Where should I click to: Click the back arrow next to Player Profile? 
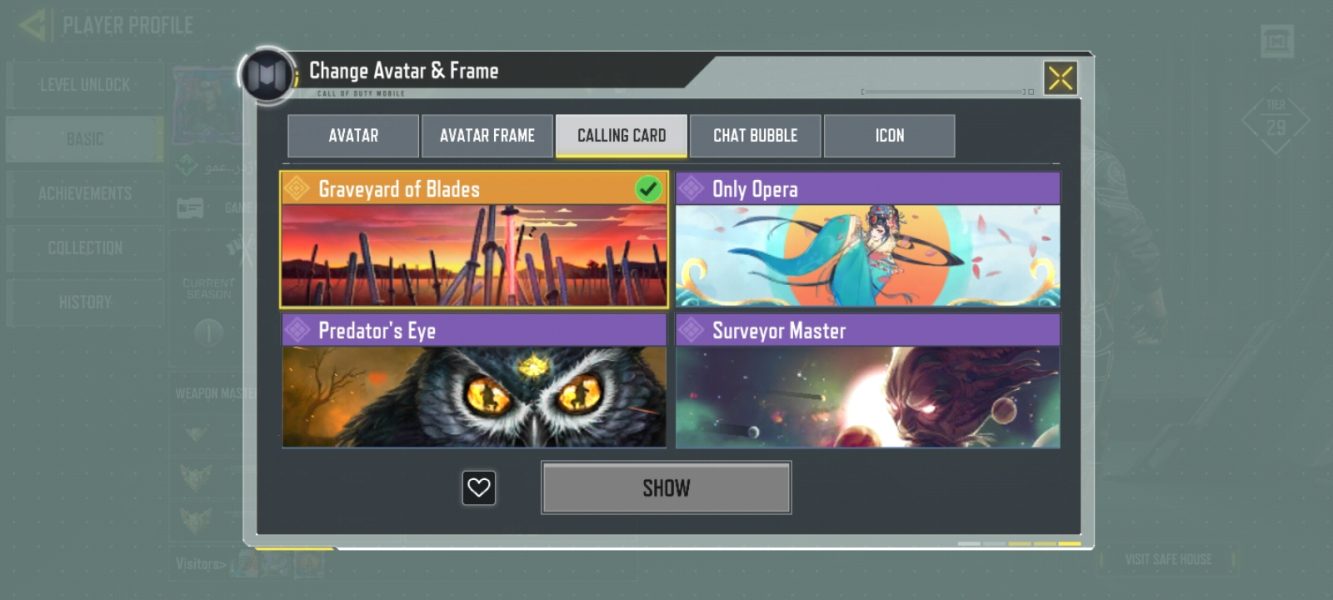point(33,25)
